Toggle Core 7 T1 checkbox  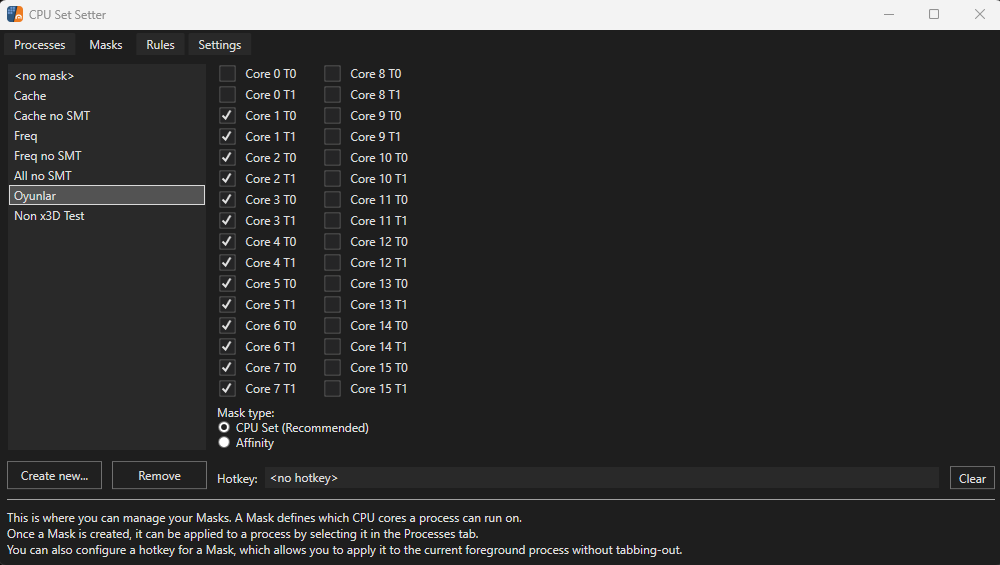click(x=227, y=388)
